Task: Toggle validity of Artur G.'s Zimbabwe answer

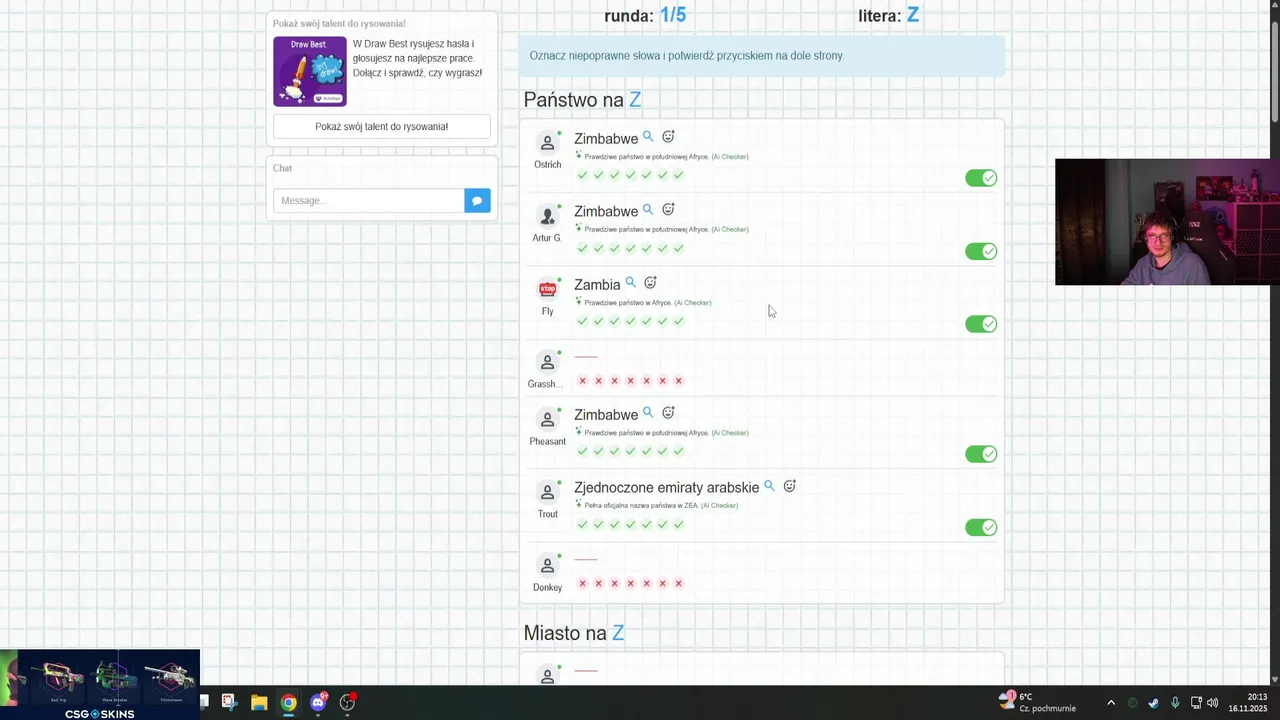Action: 981,251
